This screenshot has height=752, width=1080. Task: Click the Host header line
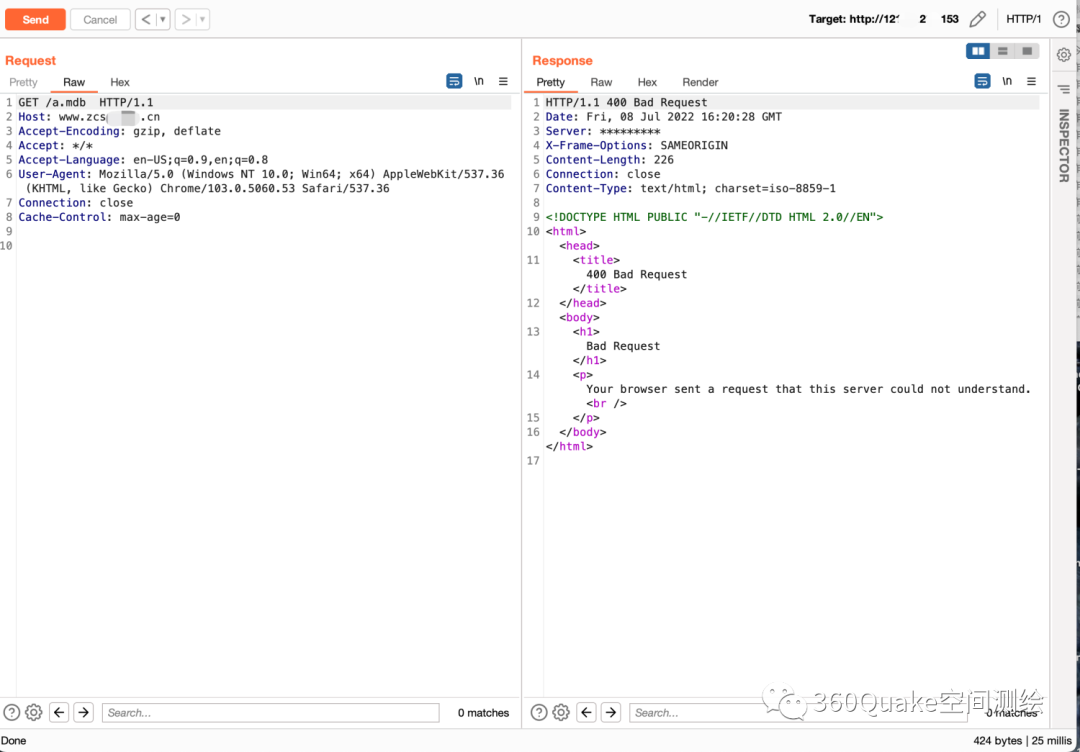[89, 117]
